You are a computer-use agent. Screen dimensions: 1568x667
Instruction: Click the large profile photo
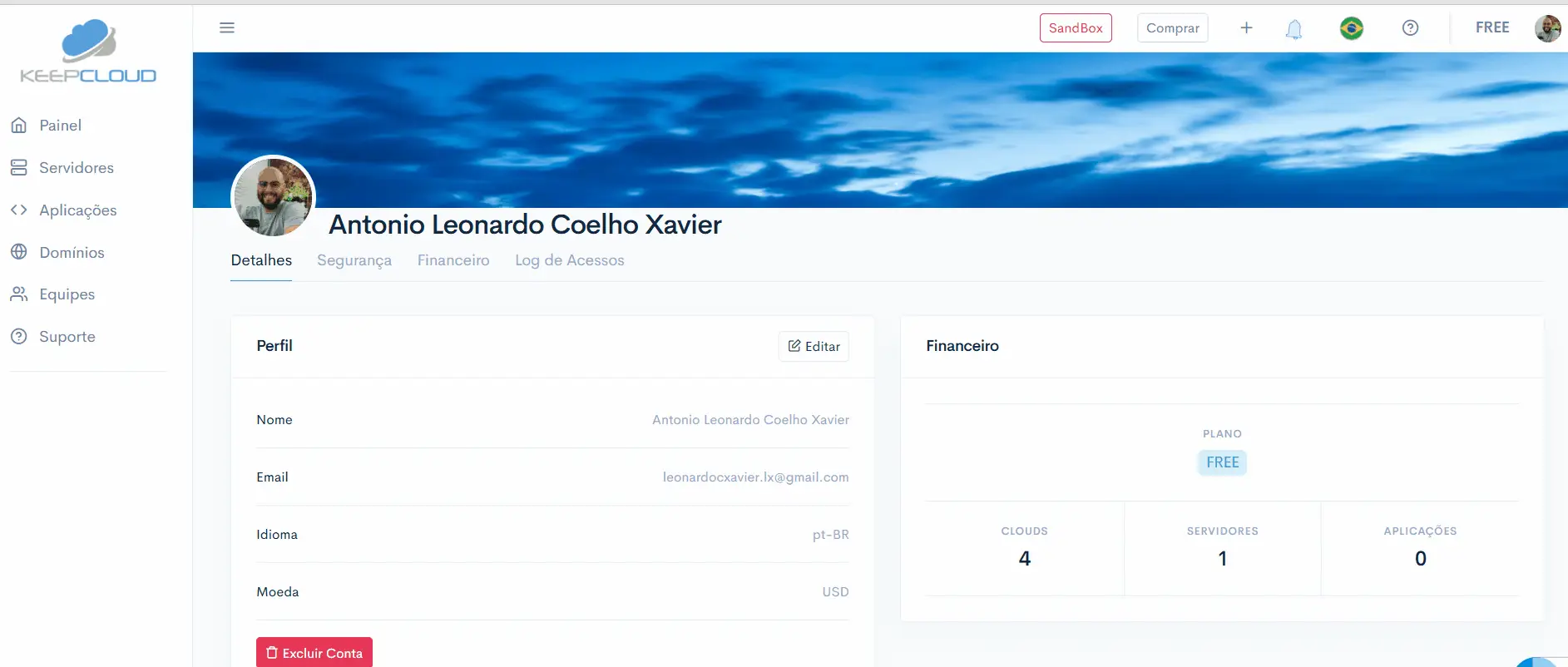[x=273, y=197]
